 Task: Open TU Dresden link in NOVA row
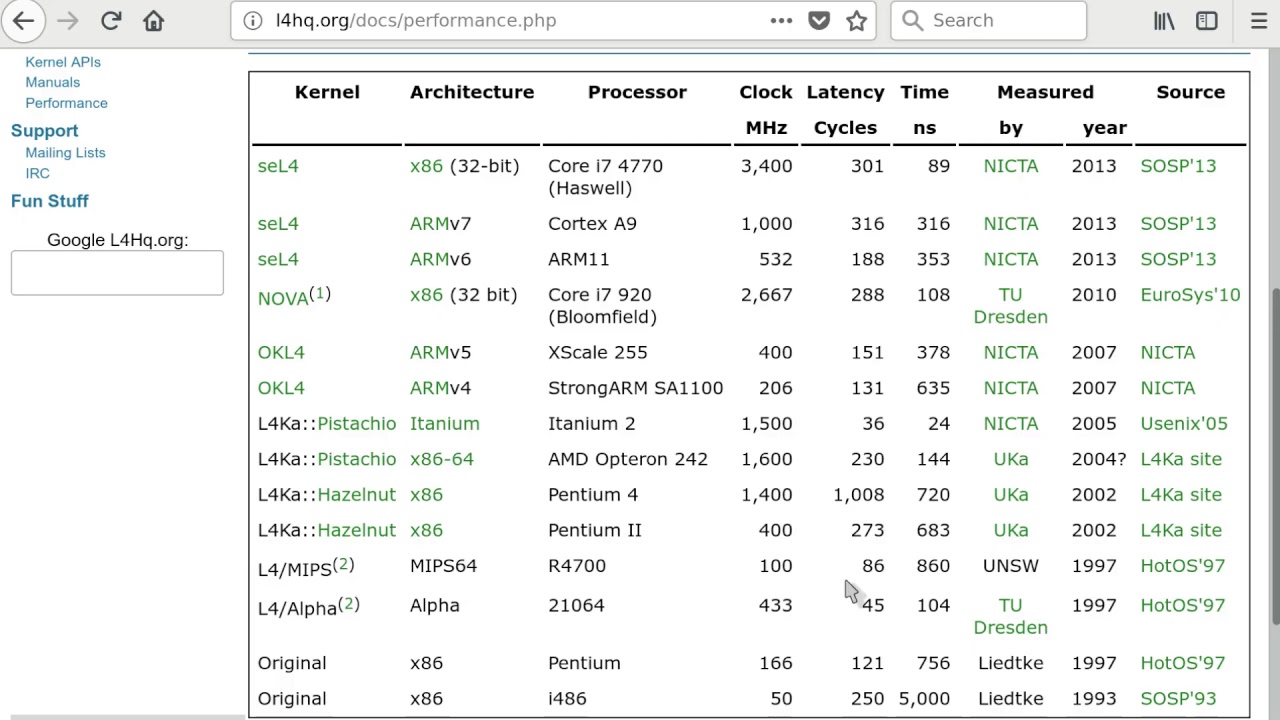point(1011,306)
